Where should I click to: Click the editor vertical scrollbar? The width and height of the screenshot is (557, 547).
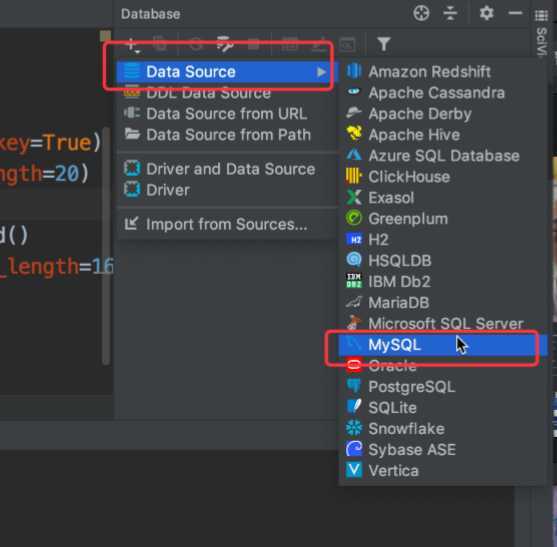106,245
